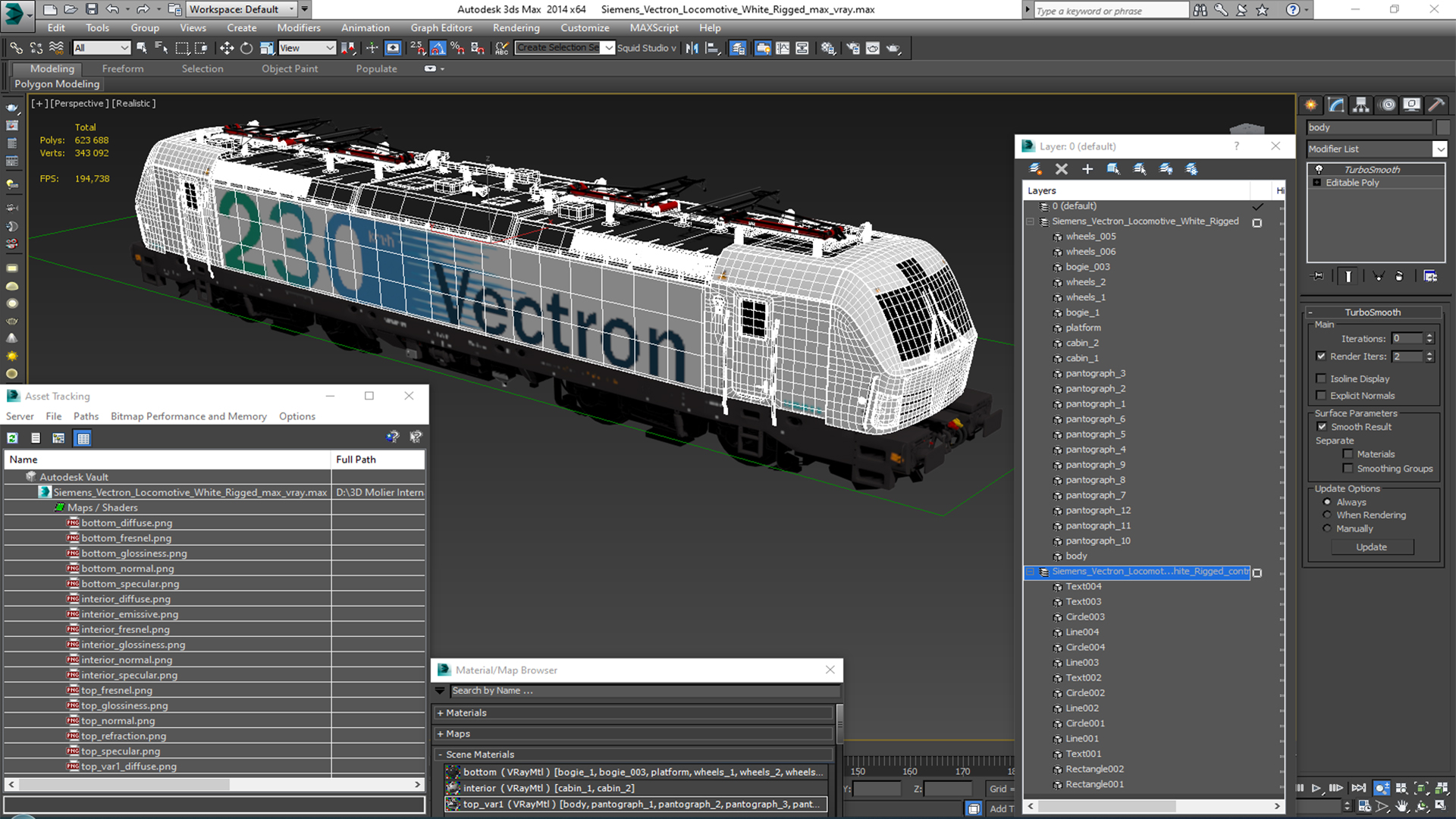Open the Workspace Default dropdown

pos(242,9)
